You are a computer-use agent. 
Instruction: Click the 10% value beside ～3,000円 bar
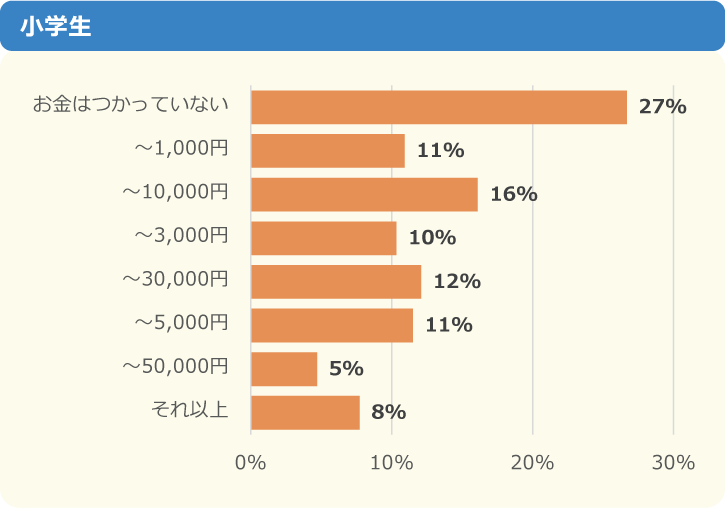432,238
